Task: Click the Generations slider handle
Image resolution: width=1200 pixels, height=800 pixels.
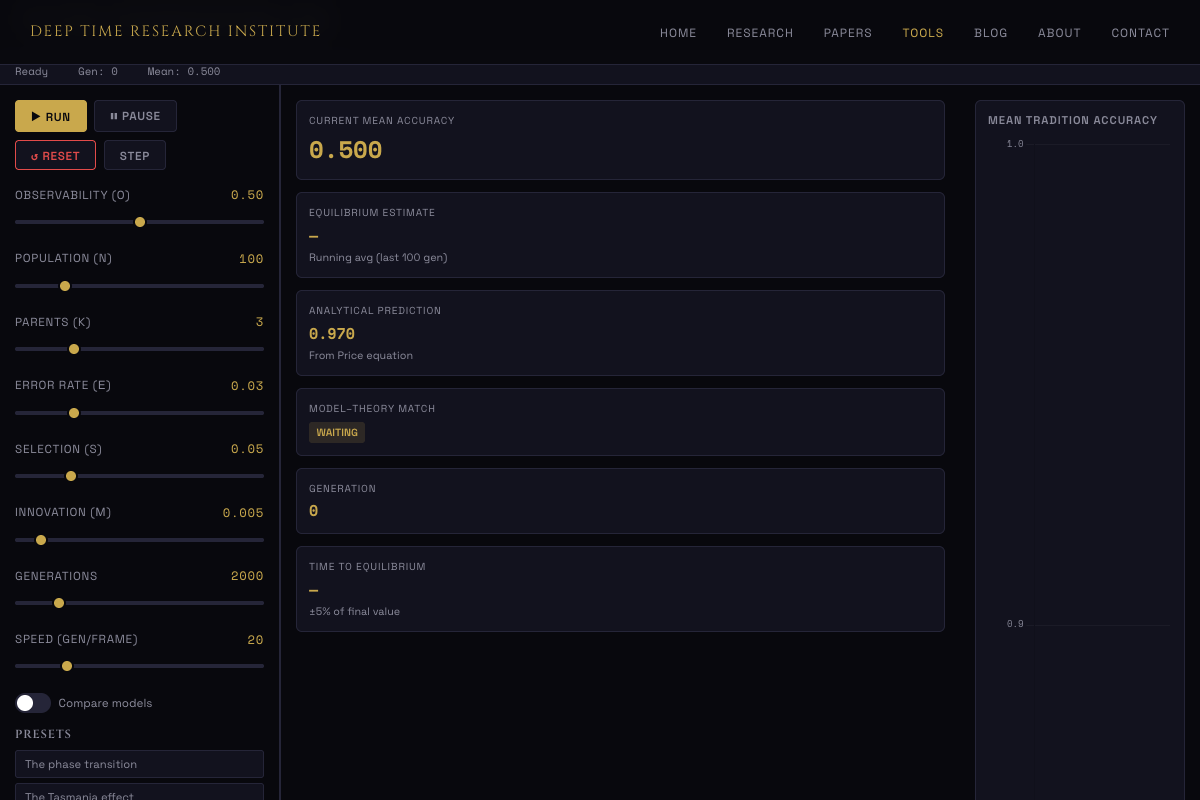Action: [59, 603]
